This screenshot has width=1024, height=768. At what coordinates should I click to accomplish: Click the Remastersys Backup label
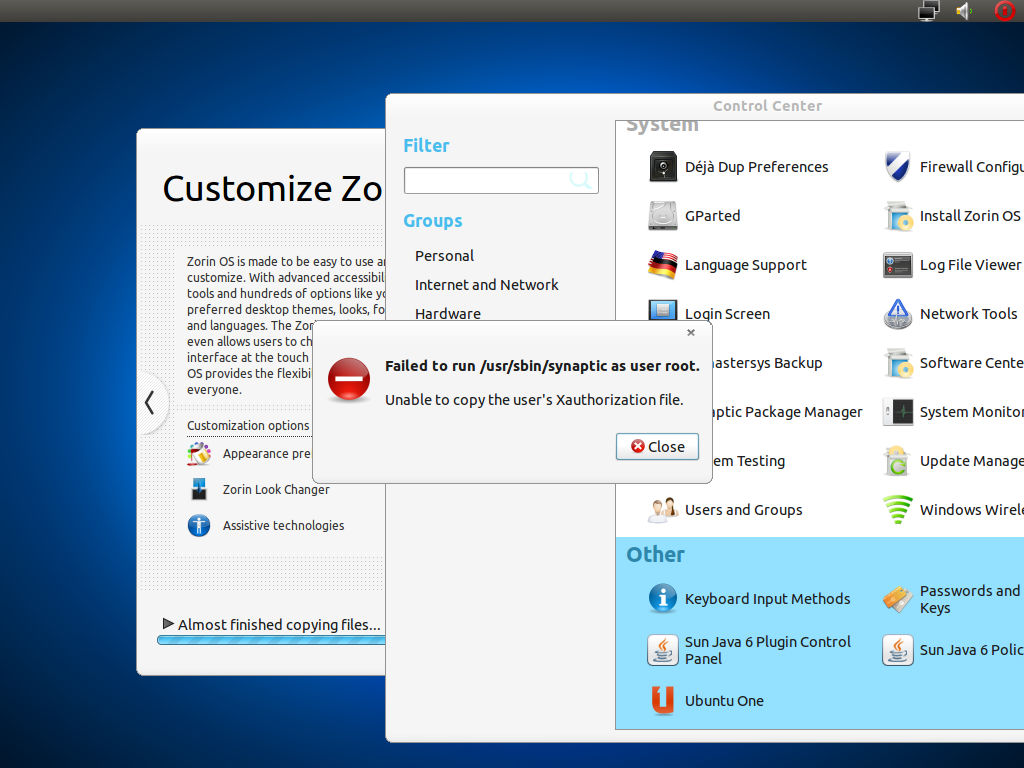(x=767, y=363)
